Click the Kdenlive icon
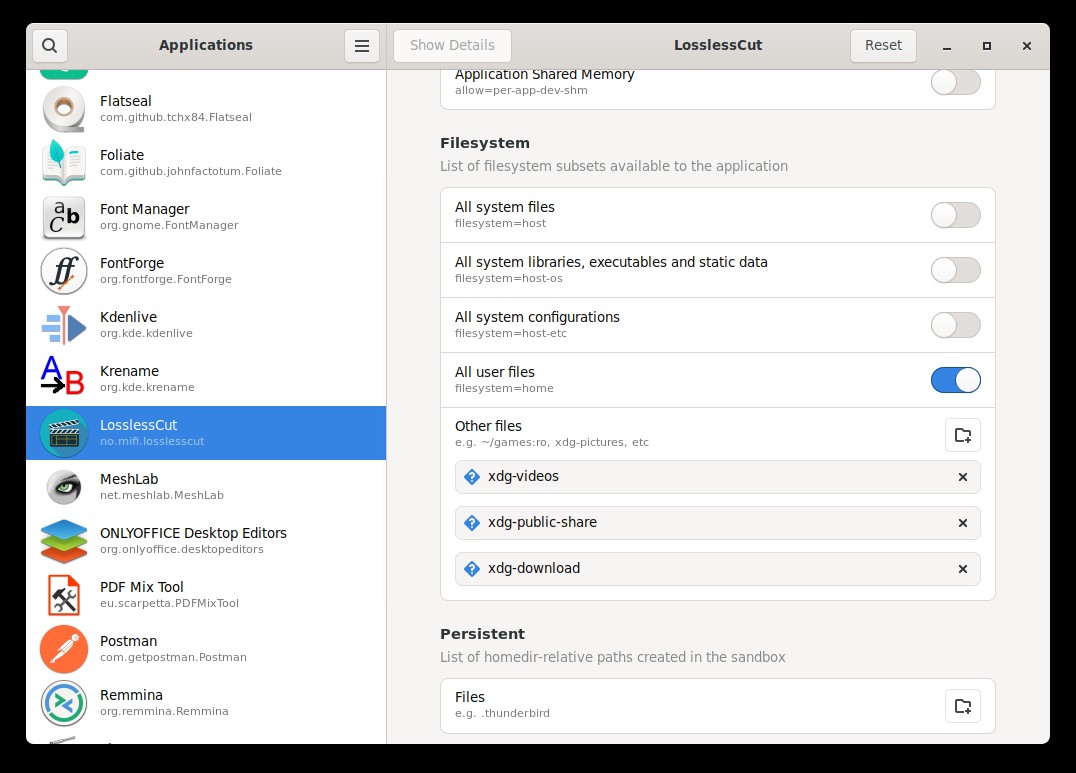This screenshot has height=773, width=1076. [x=64, y=325]
